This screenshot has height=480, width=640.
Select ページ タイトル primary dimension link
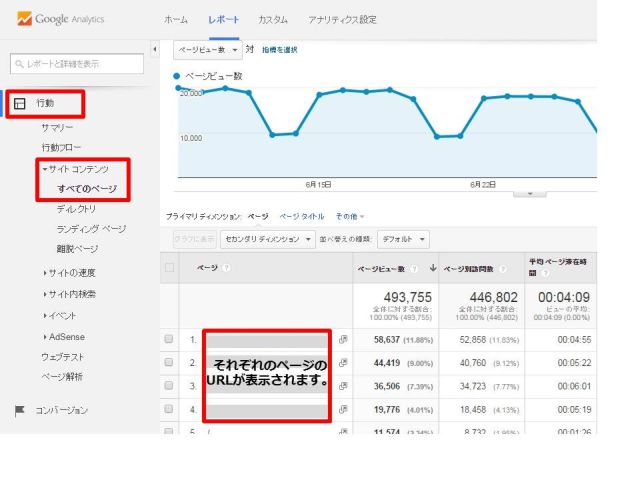coord(302,216)
